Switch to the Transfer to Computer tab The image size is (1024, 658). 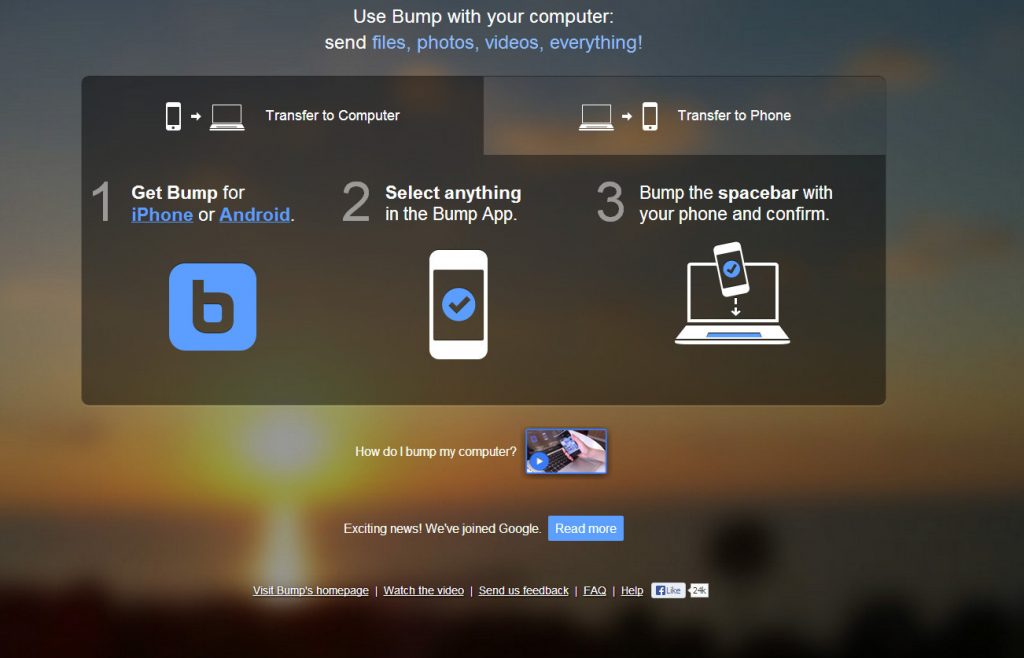pyautogui.click(x=332, y=116)
